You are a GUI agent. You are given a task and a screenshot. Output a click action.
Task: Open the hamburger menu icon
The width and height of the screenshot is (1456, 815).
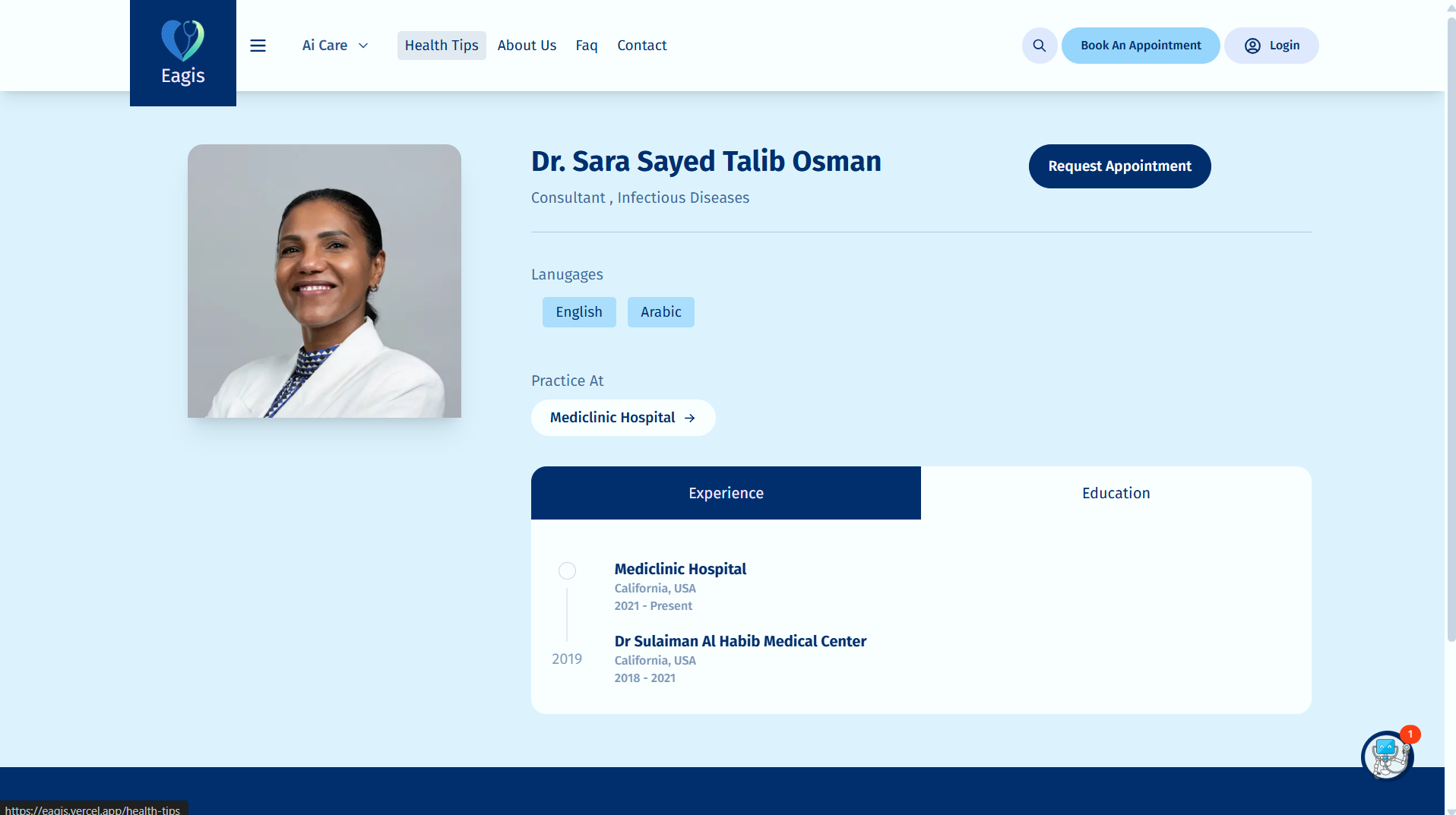coord(258,46)
